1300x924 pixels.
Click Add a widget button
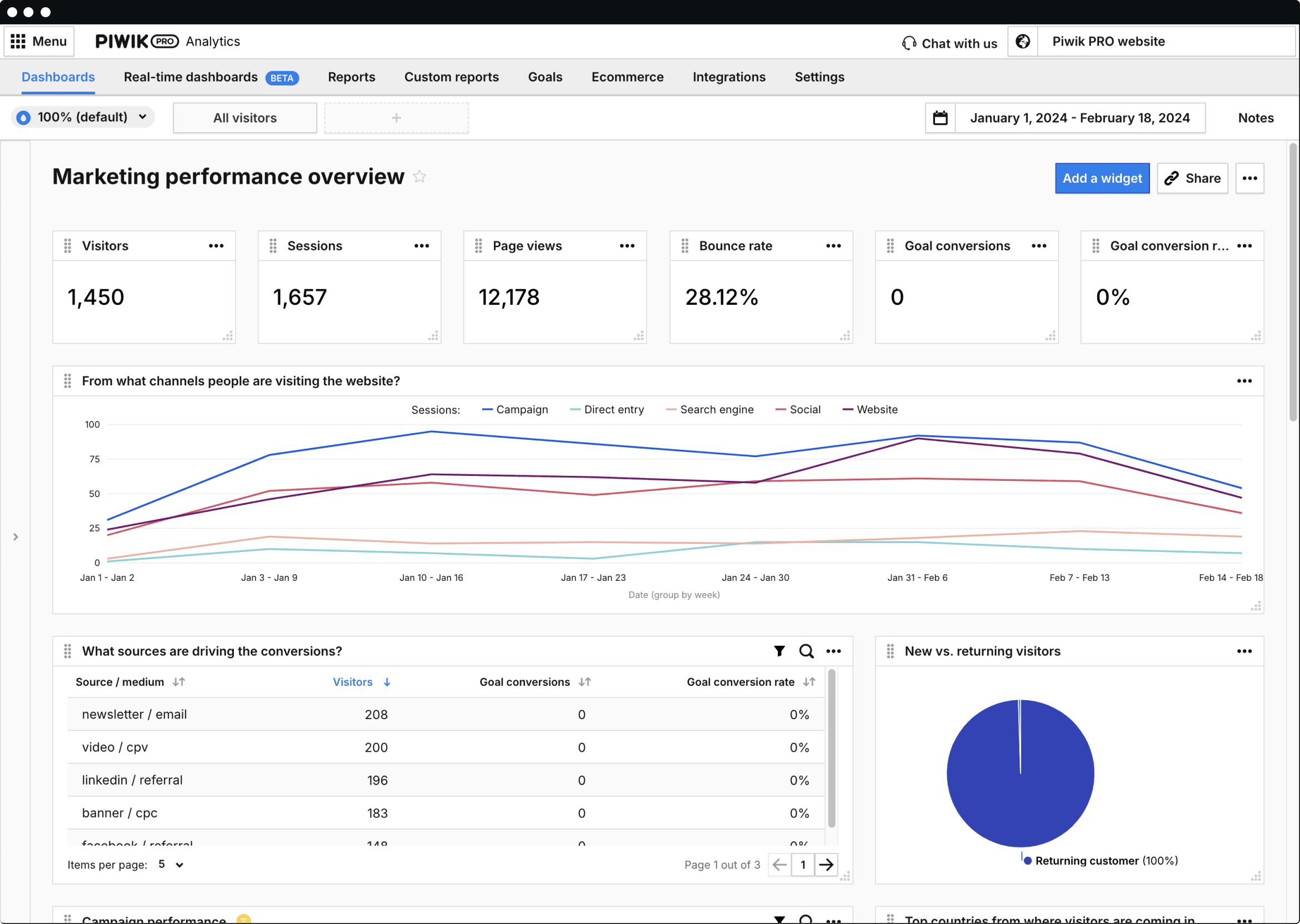[1102, 178]
